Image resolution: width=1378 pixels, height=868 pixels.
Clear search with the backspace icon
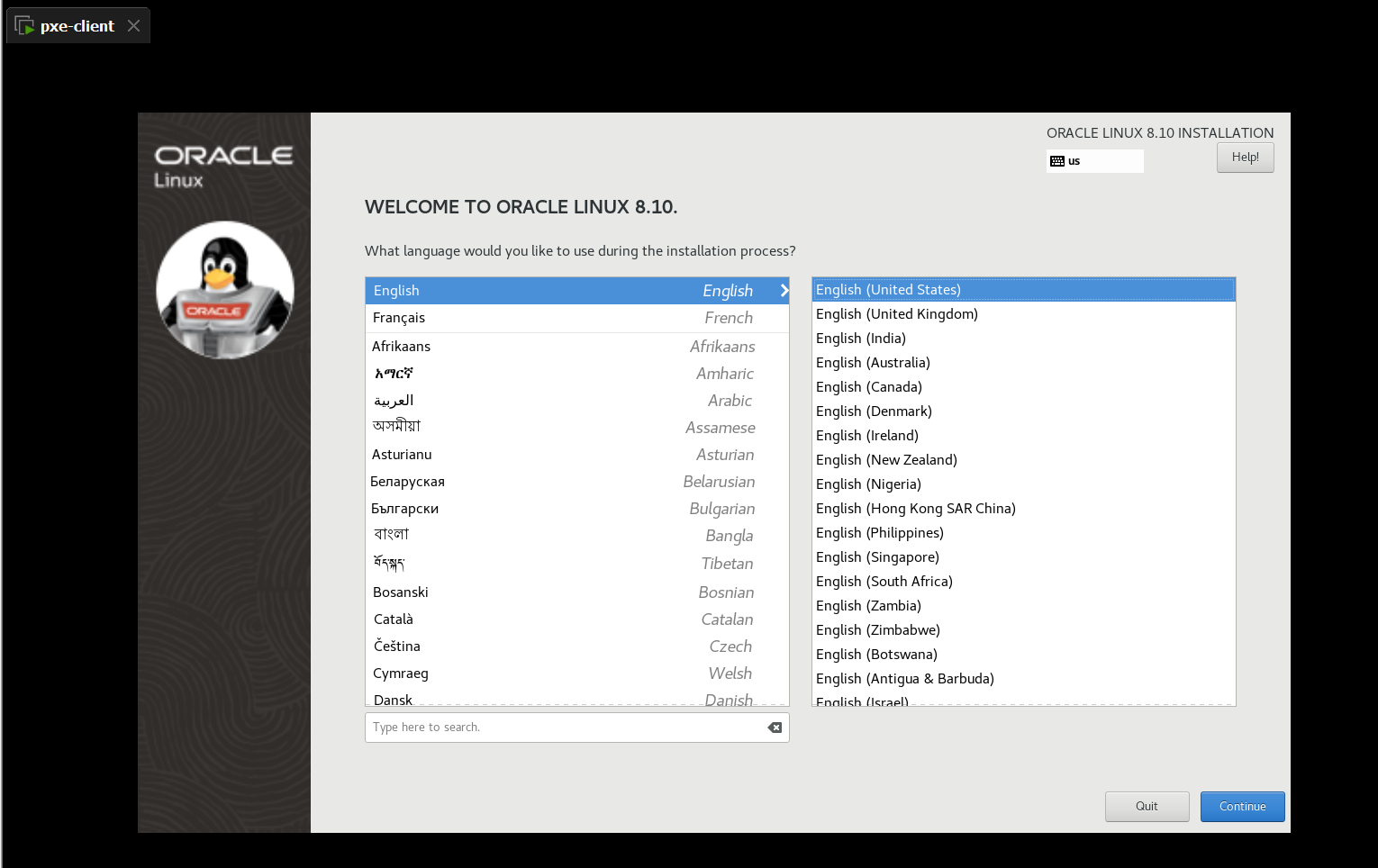coord(775,728)
